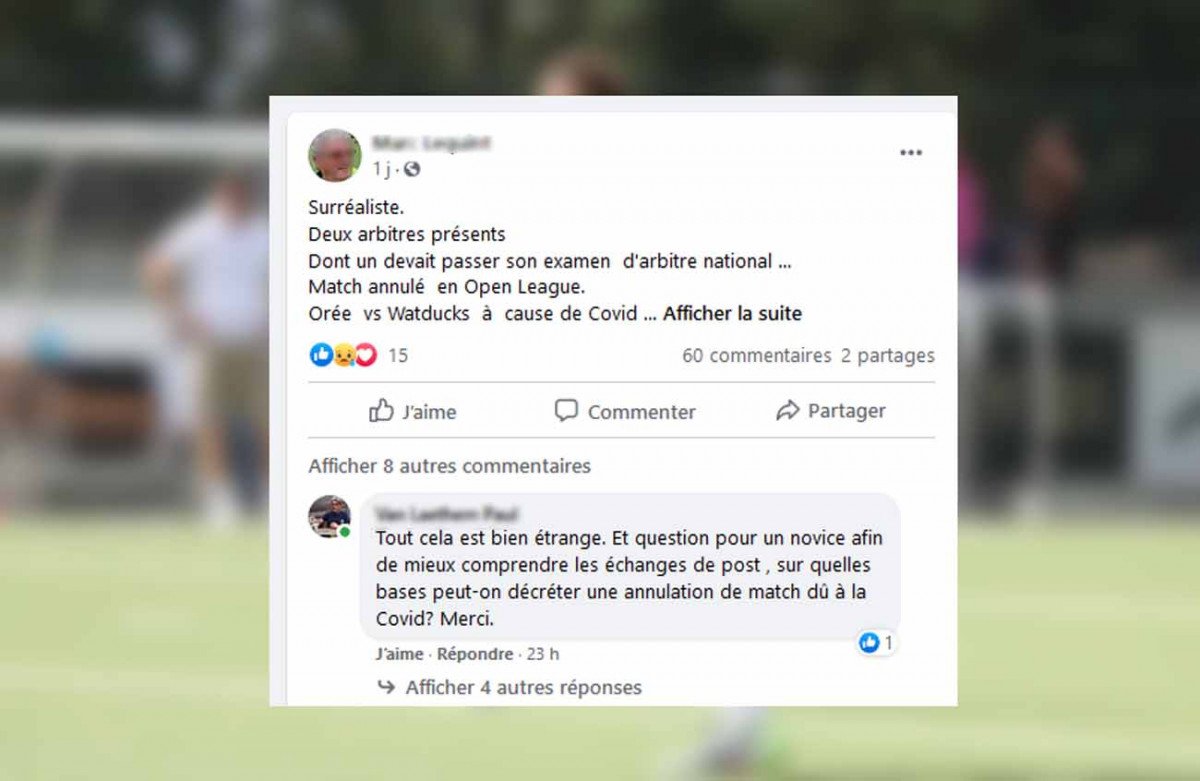Reply using the Répondre link
Image resolution: width=1200 pixels, height=781 pixels.
pyautogui.click(x=475, y=654)
